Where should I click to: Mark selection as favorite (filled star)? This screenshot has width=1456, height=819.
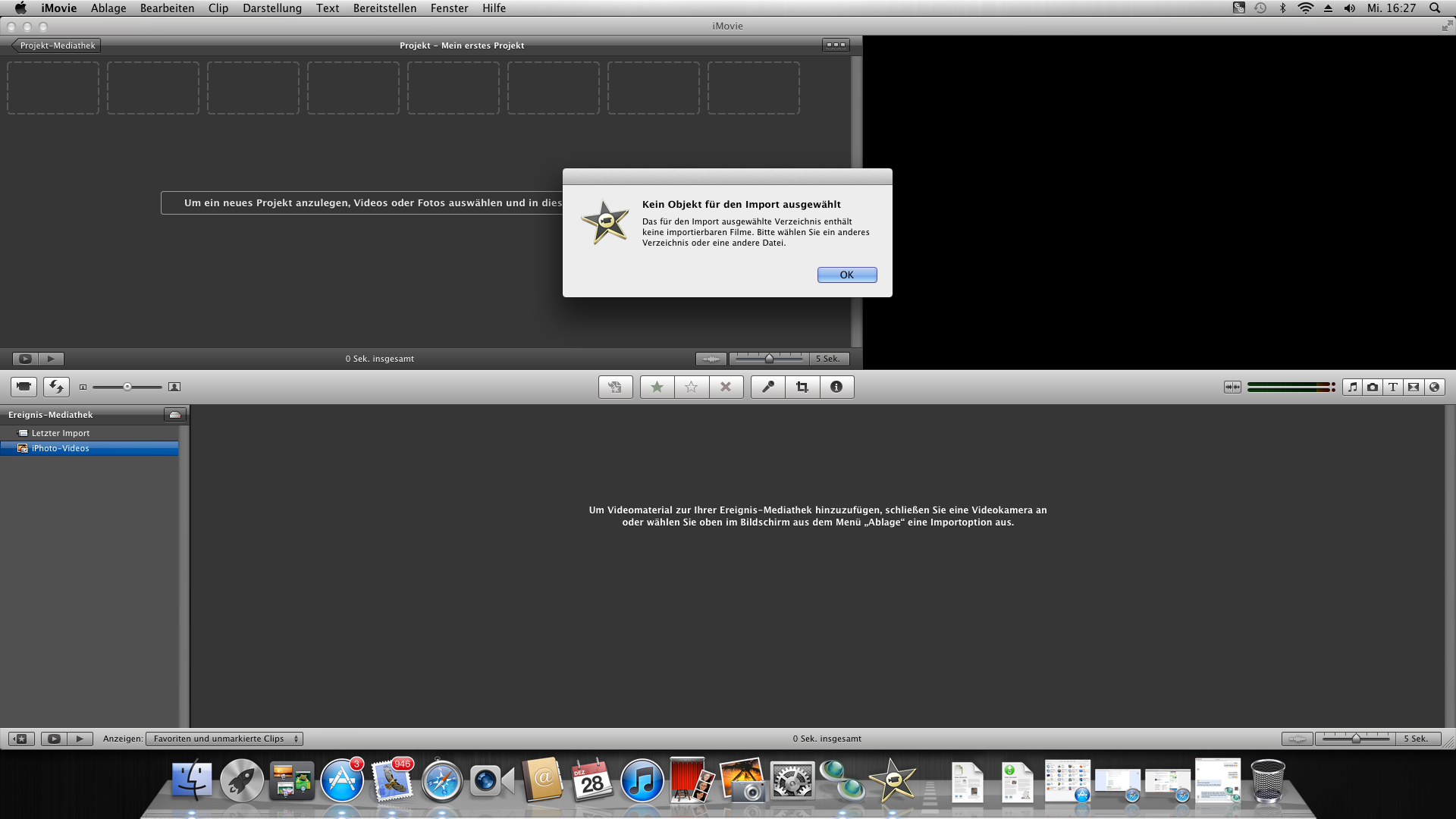[657, 387]
